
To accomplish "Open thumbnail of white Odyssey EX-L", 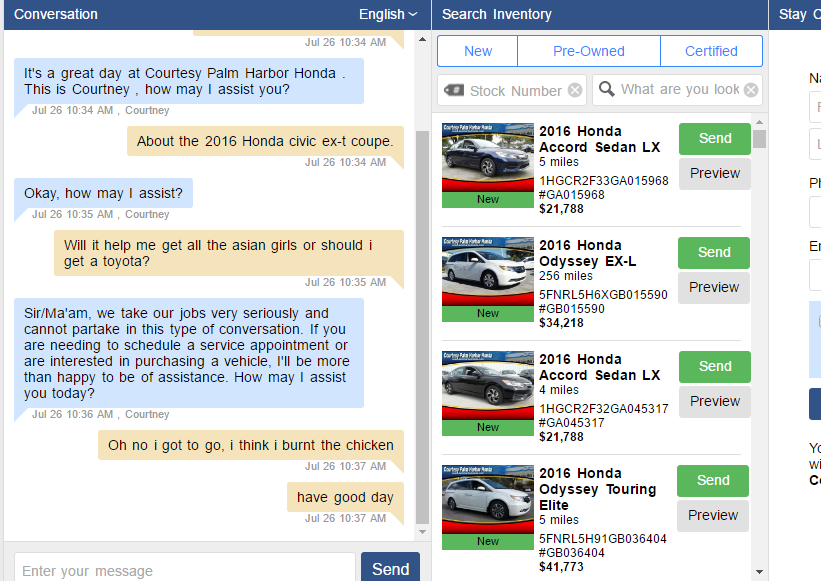I will point(487,280).
